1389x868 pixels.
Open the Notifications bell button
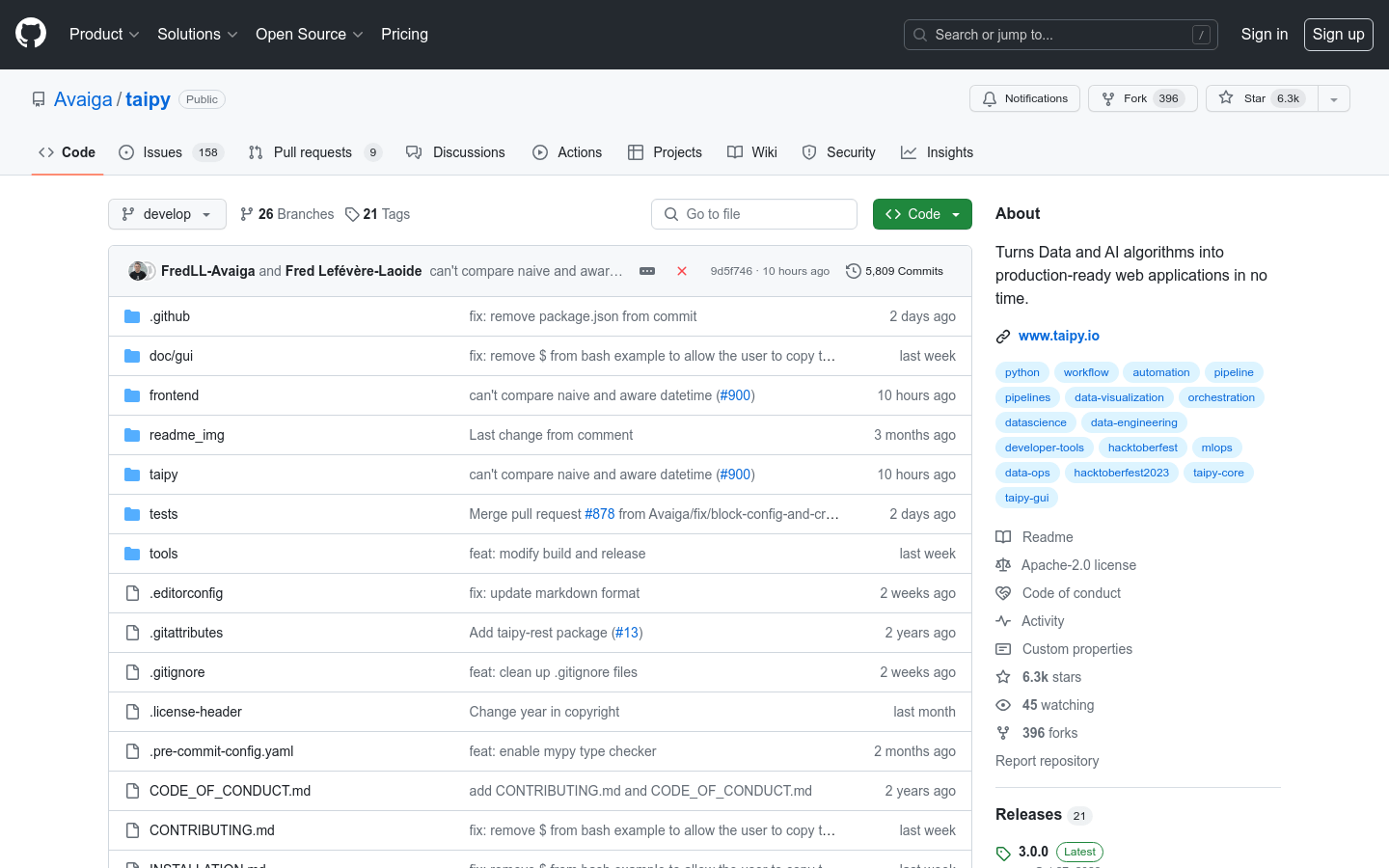(1024, 98)
